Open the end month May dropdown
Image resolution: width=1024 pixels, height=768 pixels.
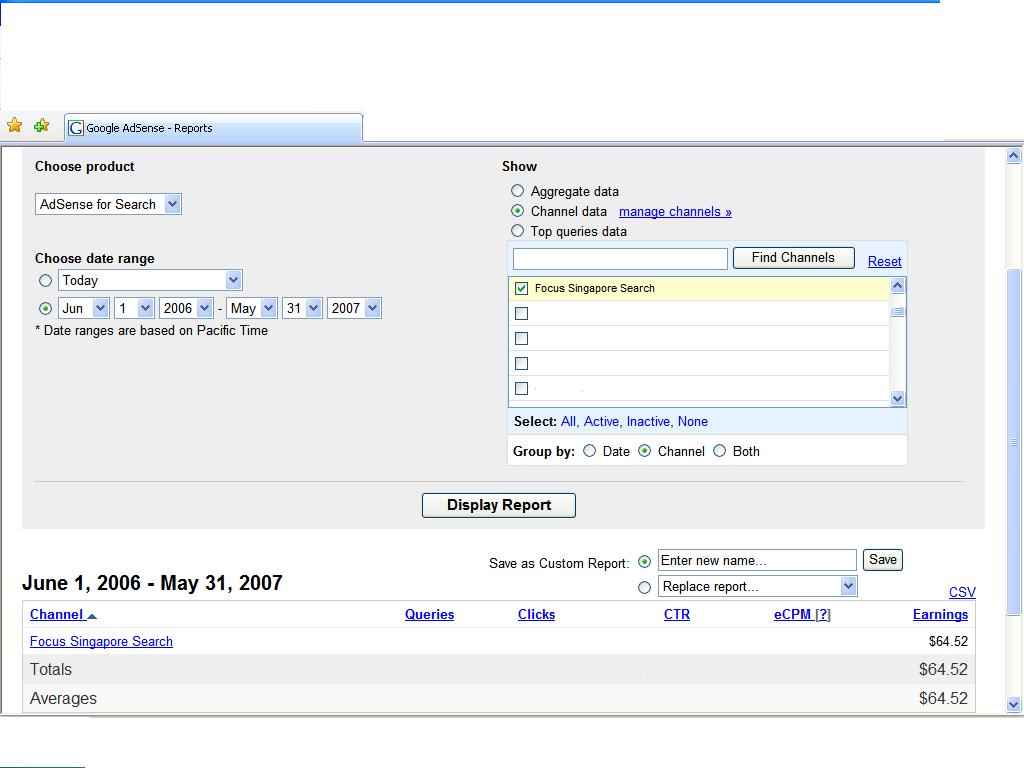(x=252, y=308)
